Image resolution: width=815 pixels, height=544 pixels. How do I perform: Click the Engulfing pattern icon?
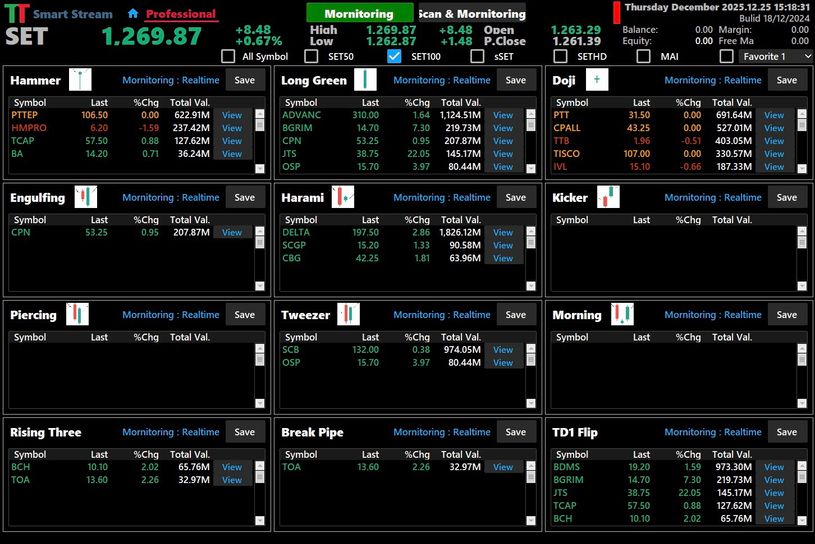(87, 197)
